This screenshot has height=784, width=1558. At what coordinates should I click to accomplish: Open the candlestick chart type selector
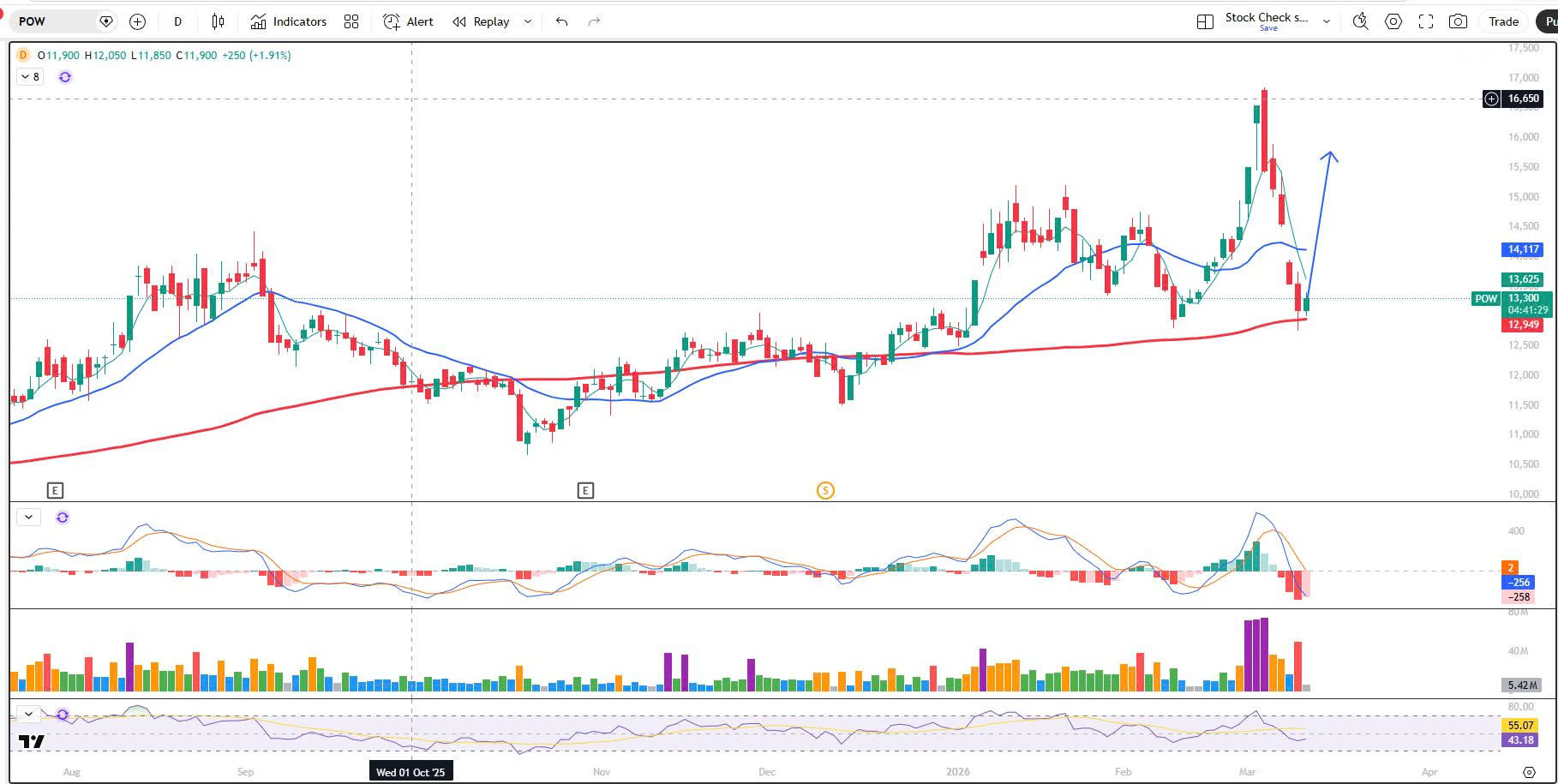click(x=219, y=21)
